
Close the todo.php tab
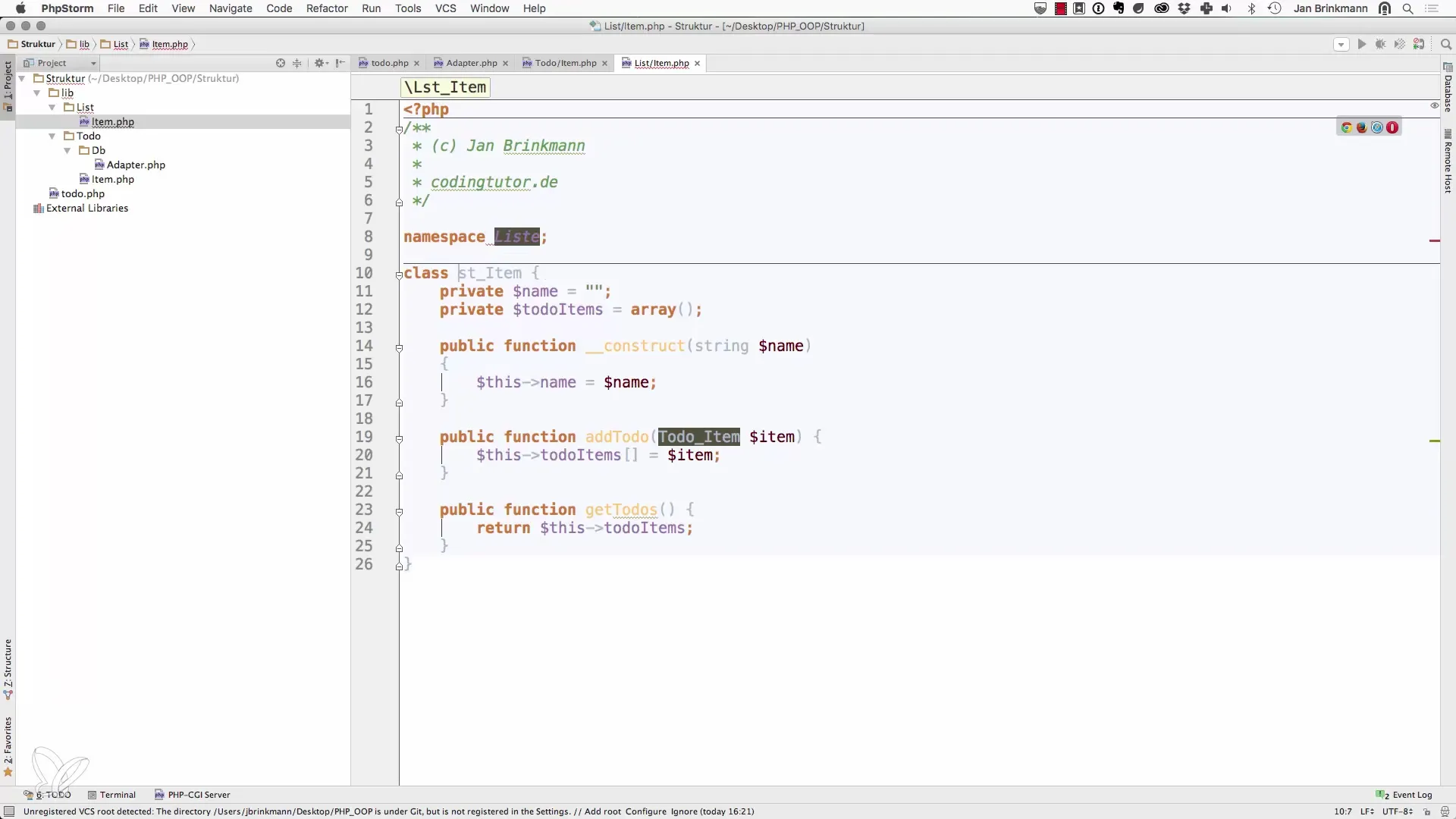(x=416, y=63)
